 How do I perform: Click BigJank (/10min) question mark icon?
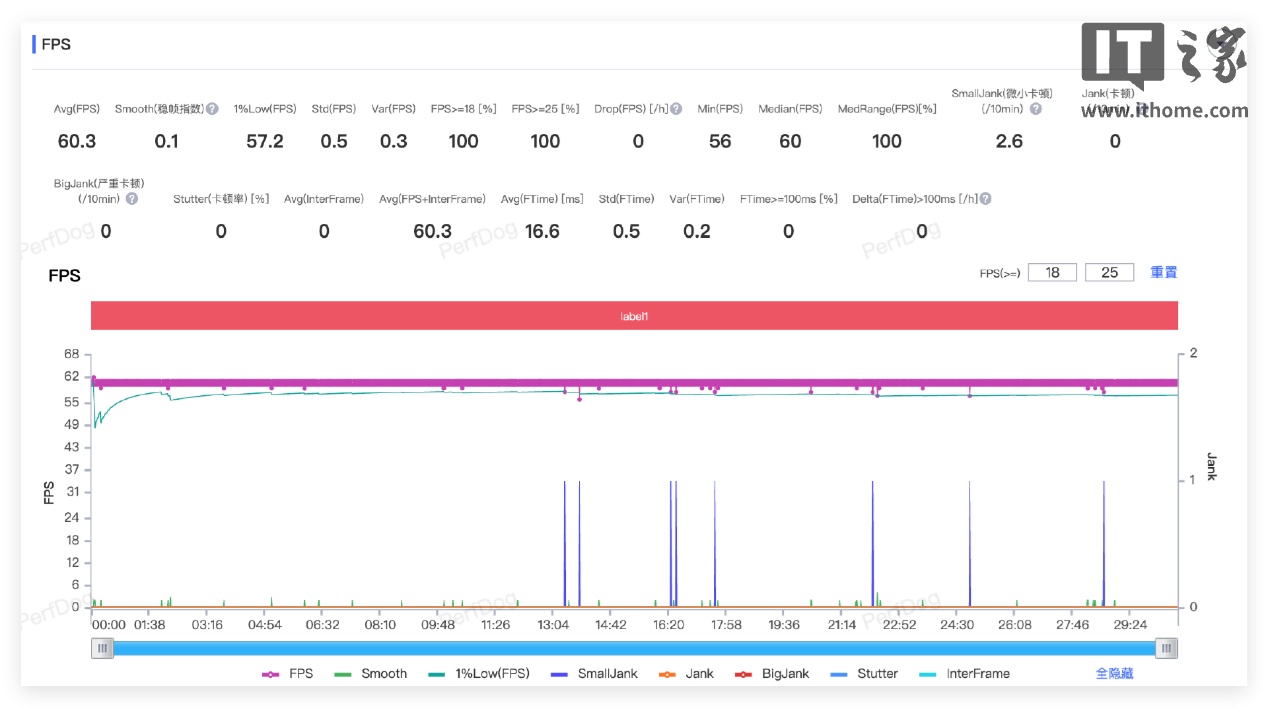pyautogui.click(x=132, y=199)
